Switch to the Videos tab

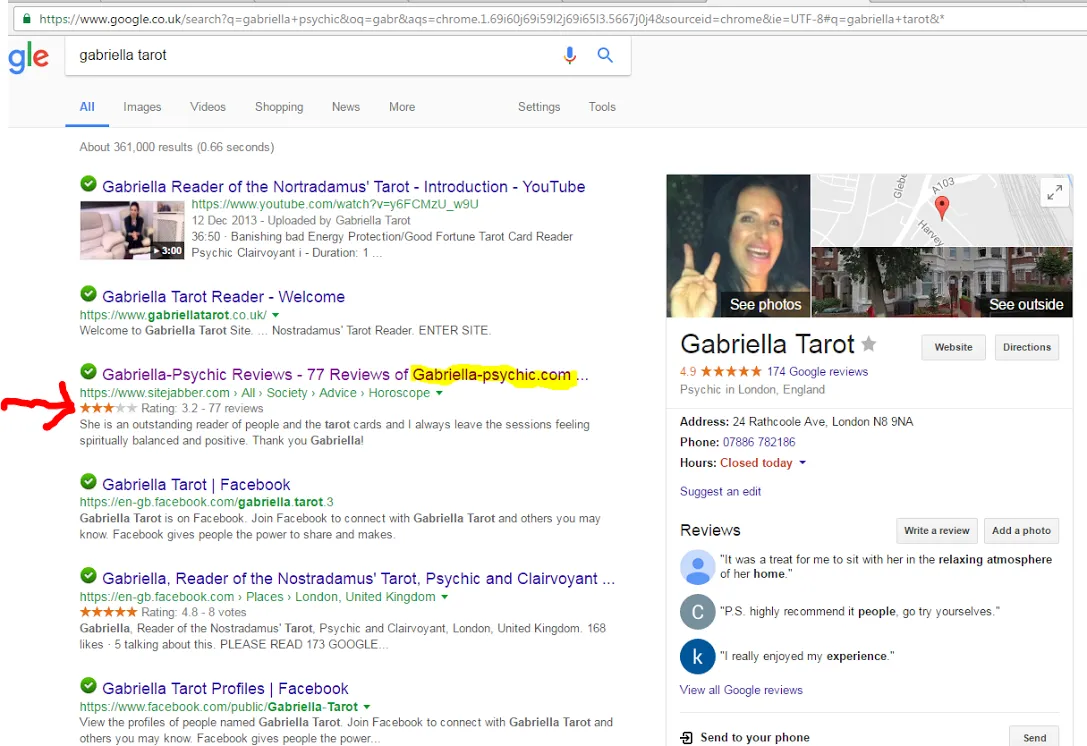tap(208, 107)
